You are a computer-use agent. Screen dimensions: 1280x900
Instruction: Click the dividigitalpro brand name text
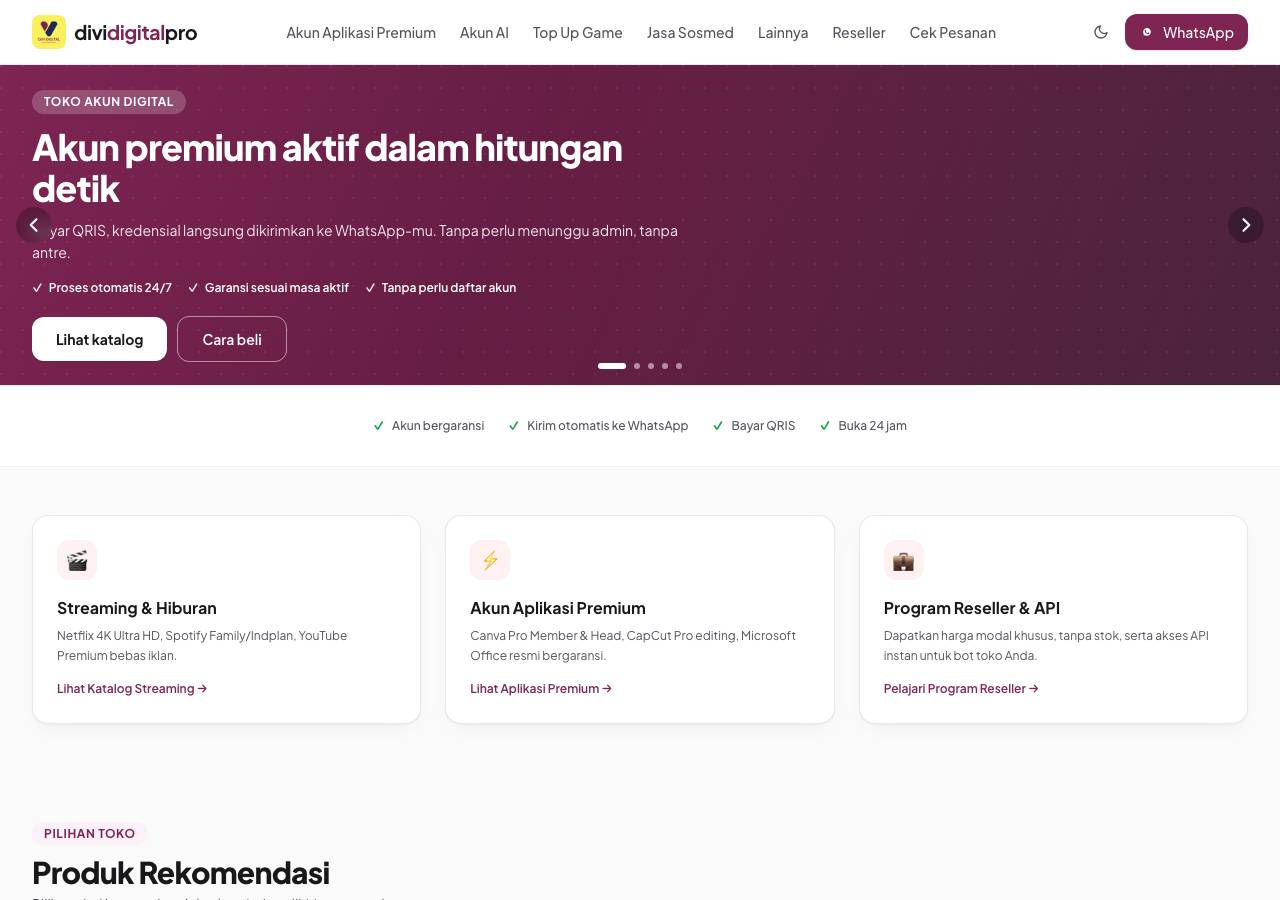[136, 33]
